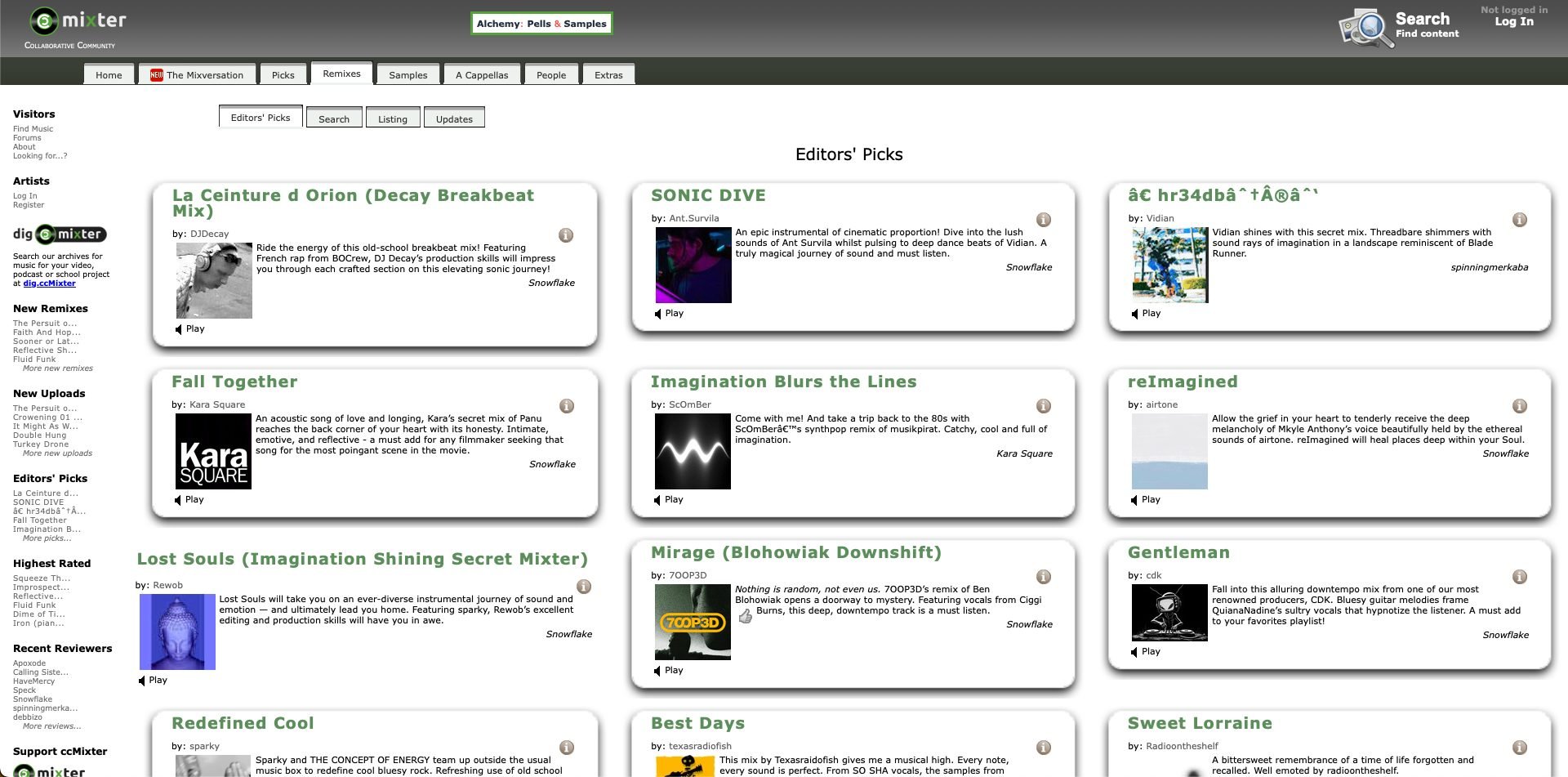Open the Fall Together title link
The height and width of the screenshot is (777, 1568).
(234, 382)
